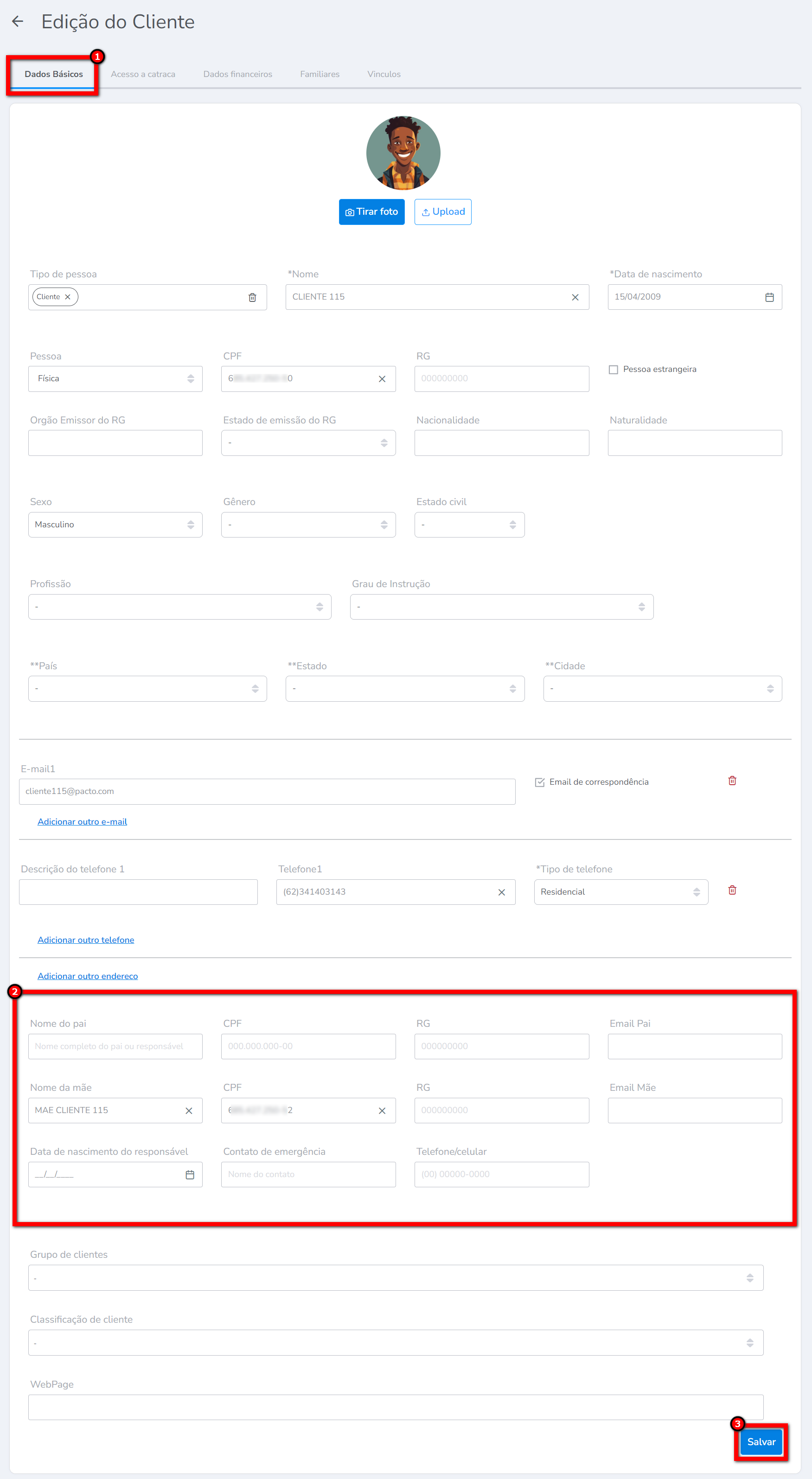This screenshot has width=812, height=1479.
Task: Open calendar for Data de nascimento do responsável
Action: (x=190, y=1175)
